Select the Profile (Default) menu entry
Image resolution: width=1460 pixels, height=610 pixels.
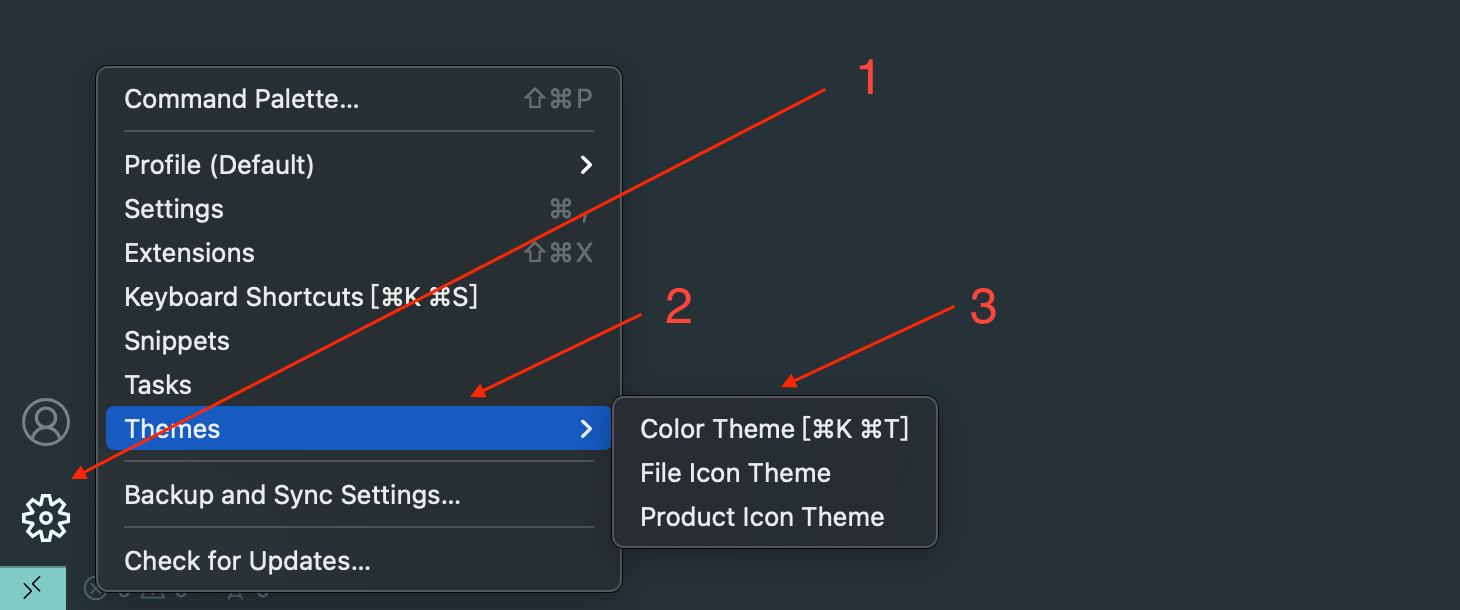[x=219, y=165]
